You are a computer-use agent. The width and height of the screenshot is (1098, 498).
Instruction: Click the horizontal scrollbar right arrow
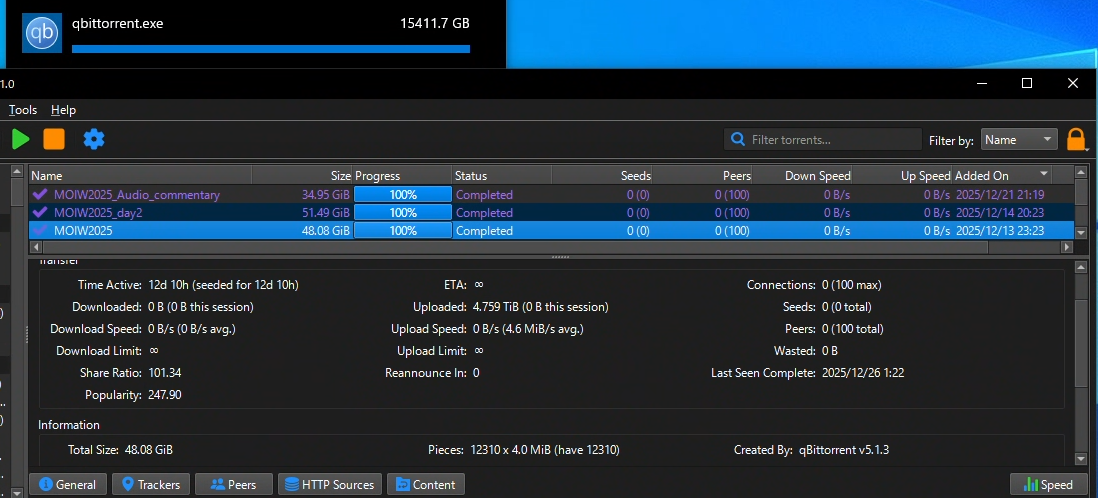[1067, 247]
